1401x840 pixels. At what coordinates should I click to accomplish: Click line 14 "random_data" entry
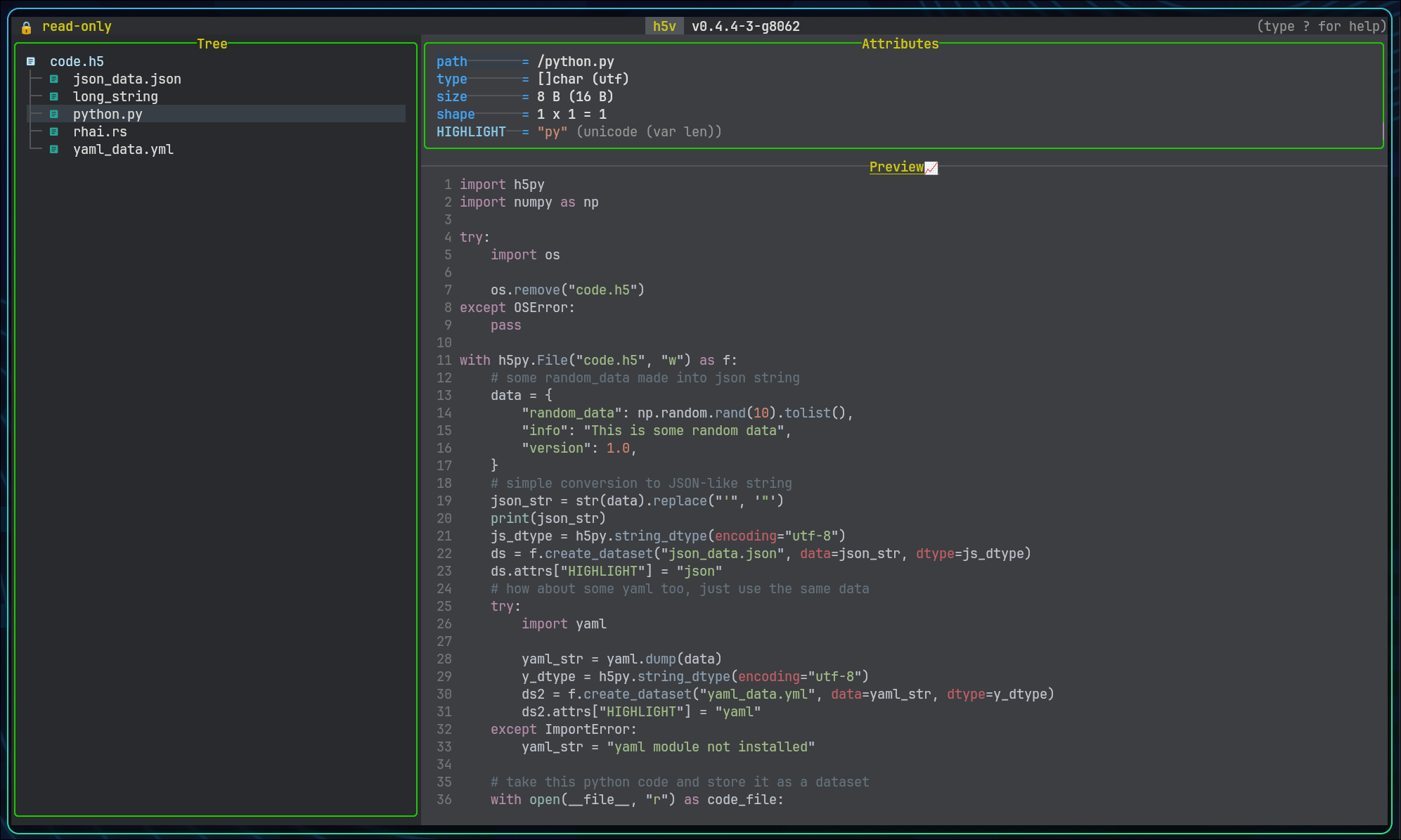[x=687, y=413]
